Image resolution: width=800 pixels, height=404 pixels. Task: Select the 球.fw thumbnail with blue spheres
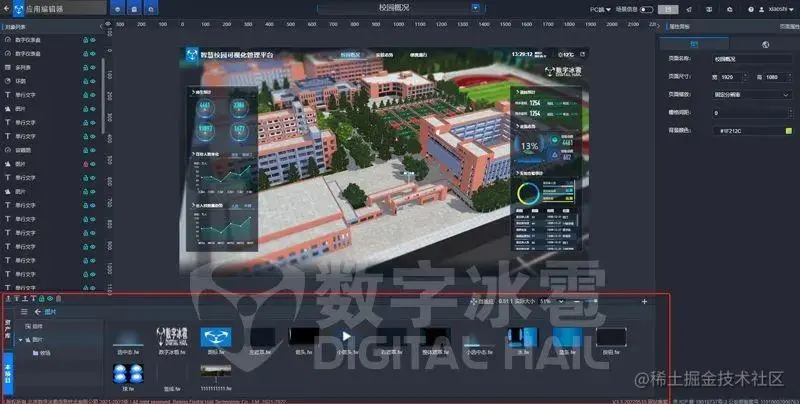point(128,377)
